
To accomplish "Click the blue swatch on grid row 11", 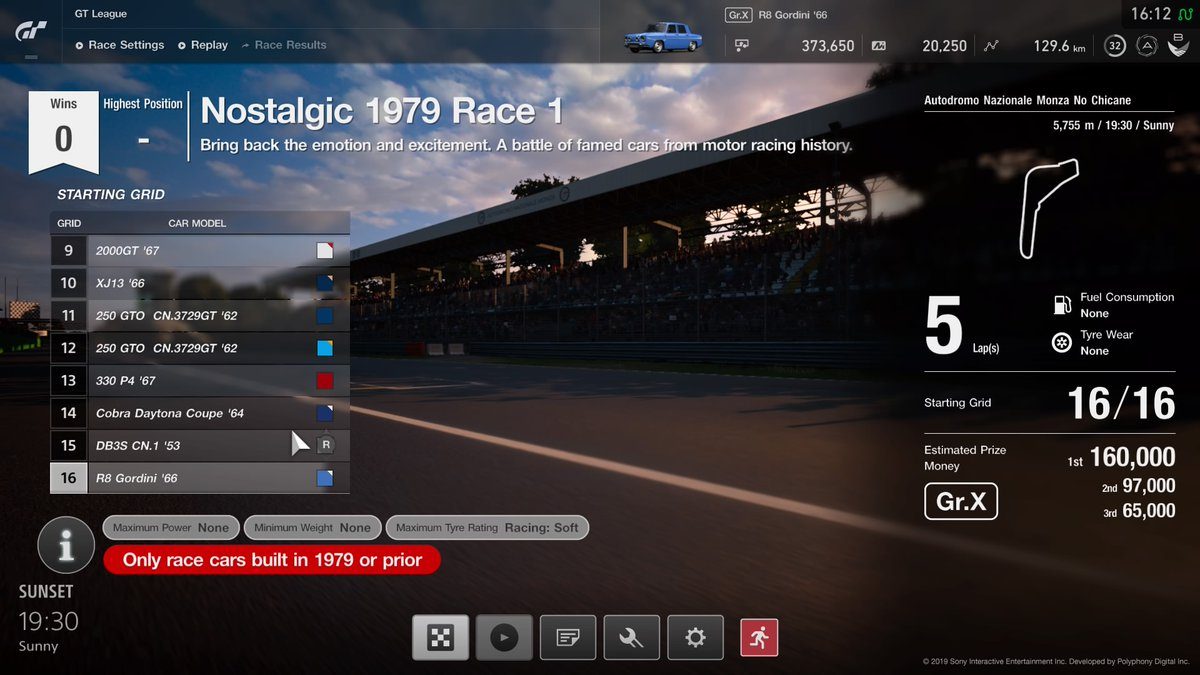I will [x=324, y=316].
